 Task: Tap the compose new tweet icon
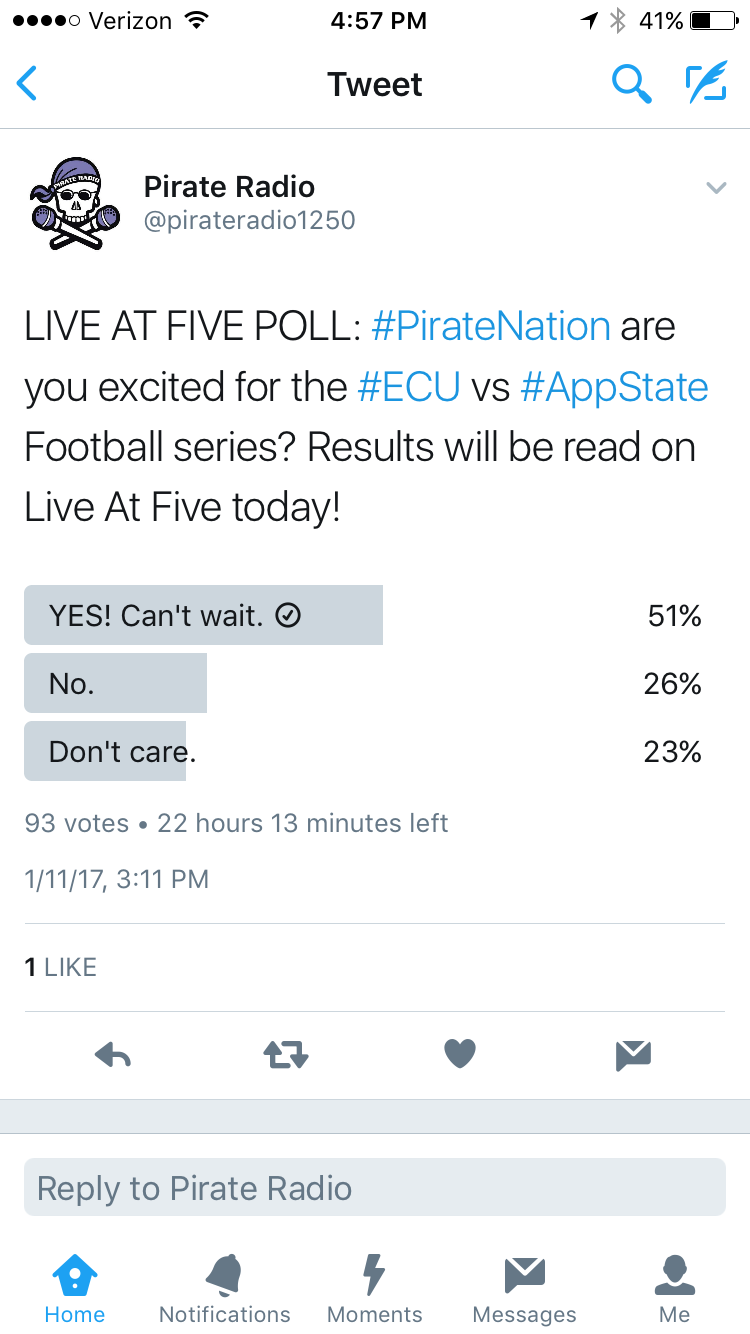(705, 84)
